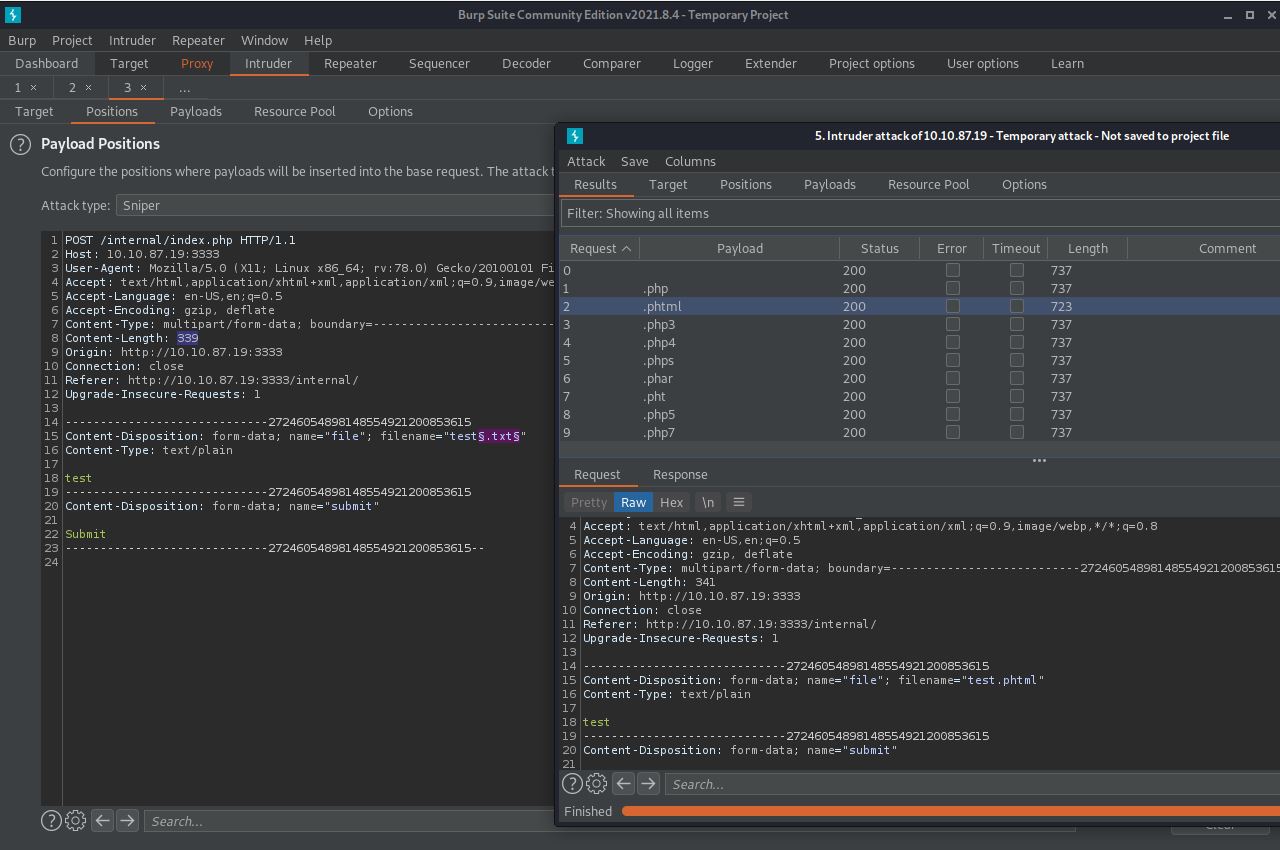This screenshot has height=850, width=1280.
Task: Open the Save menu in attack window
Action: [x=635, y=161]
